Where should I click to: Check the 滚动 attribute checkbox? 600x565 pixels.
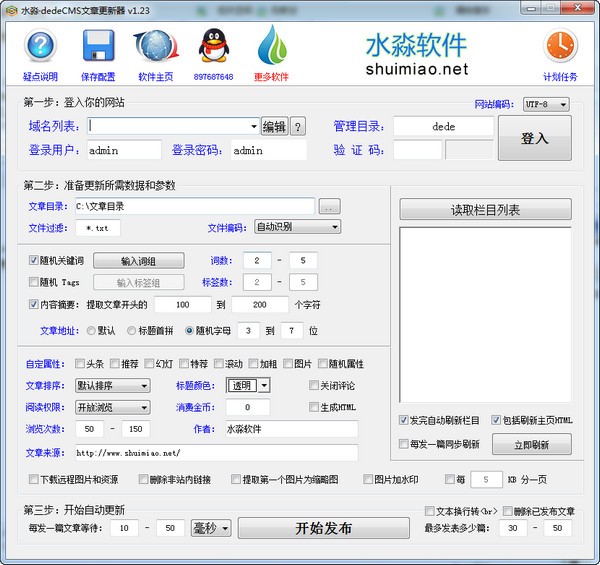pyautogui.click(x=218, y=363)
